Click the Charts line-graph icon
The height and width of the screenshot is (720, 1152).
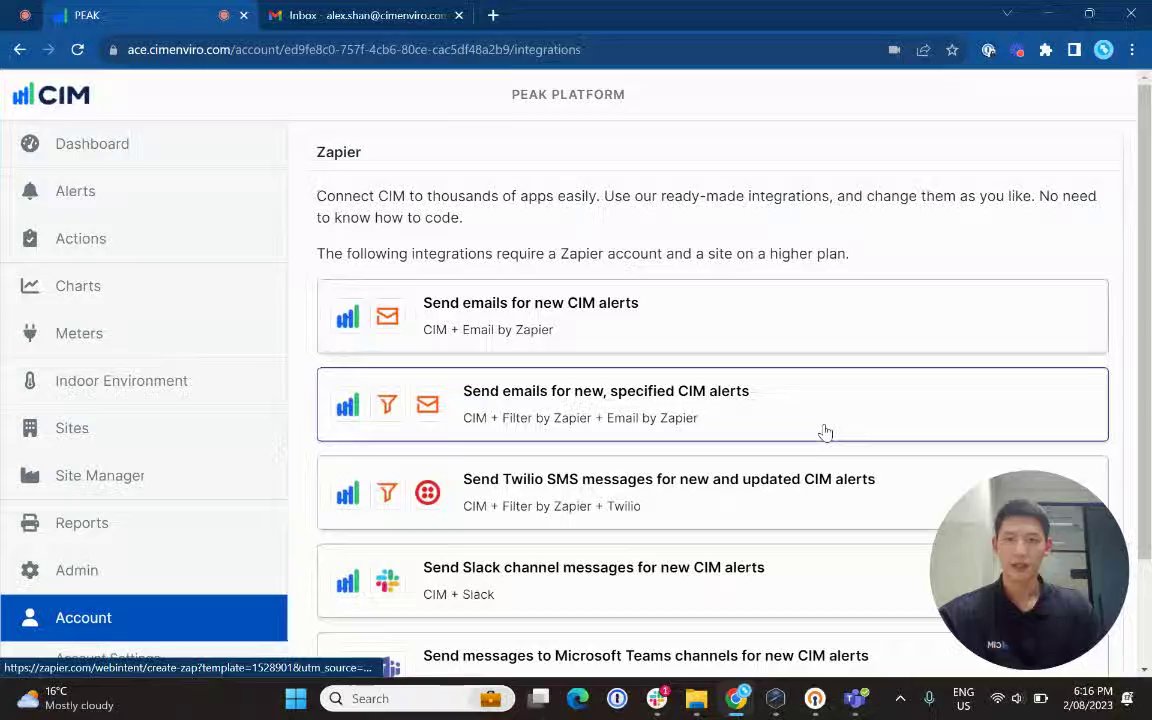30,286
